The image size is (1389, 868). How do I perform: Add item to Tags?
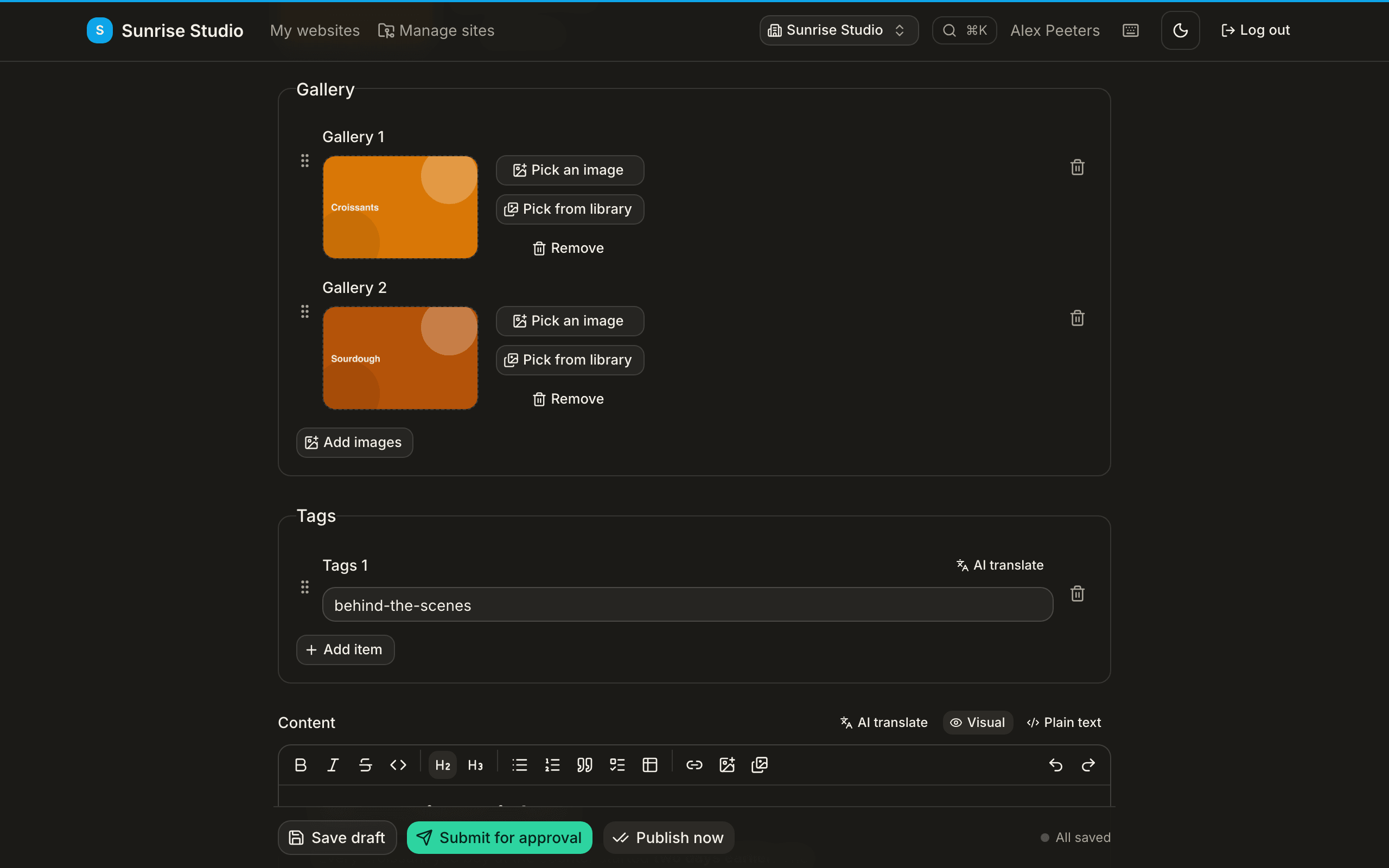[x=345, y=650]
